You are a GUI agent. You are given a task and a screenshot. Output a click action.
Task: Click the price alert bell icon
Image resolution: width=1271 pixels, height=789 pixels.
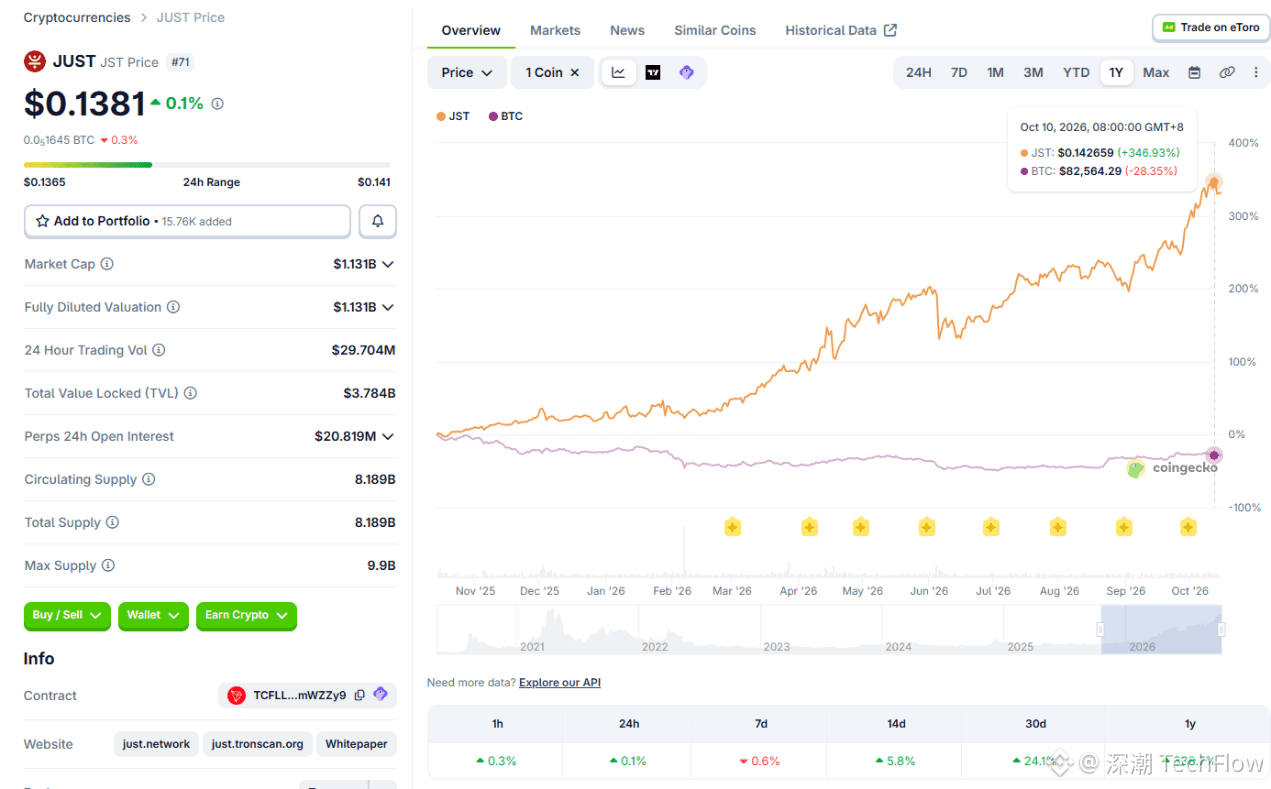(378, 221)
